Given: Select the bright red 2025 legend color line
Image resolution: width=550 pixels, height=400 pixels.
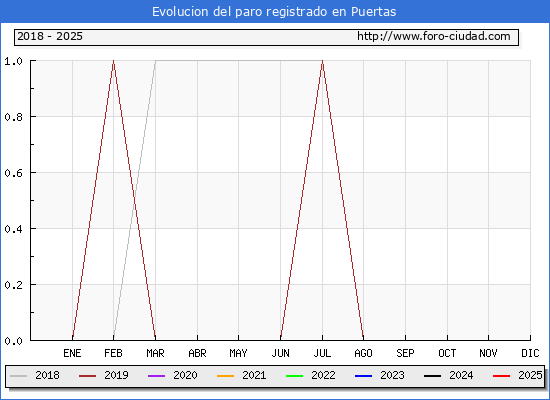Looking at the screenshot, I should point(502,376).
